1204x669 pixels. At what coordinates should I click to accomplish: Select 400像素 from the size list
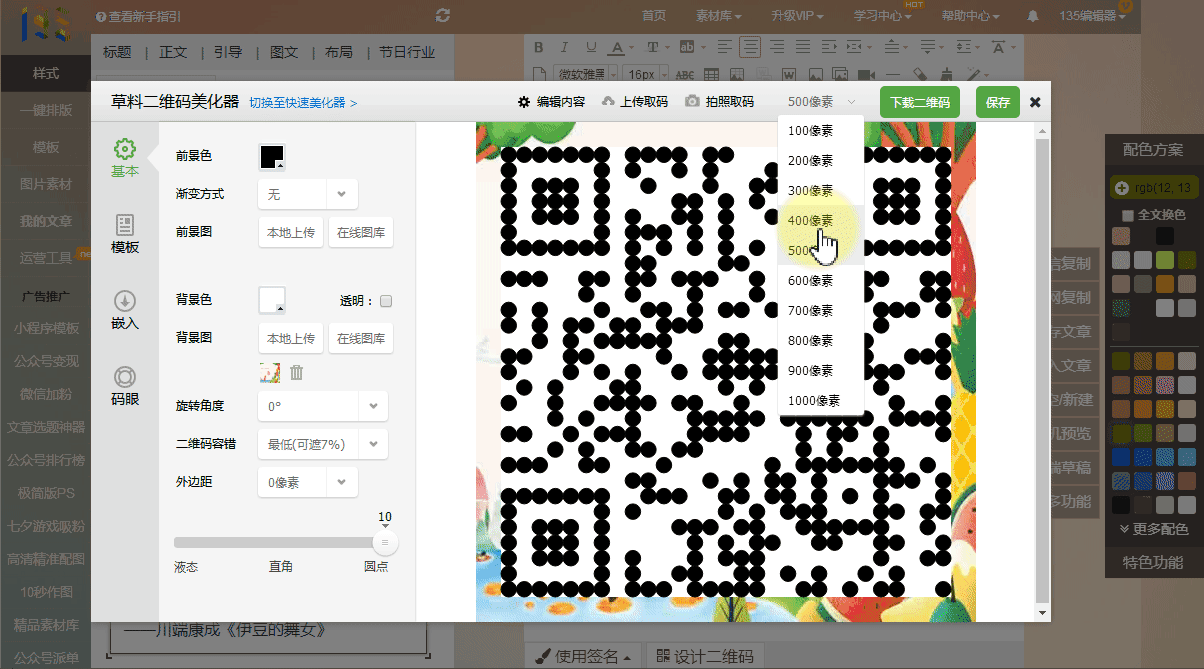click(x=821, y=220)
